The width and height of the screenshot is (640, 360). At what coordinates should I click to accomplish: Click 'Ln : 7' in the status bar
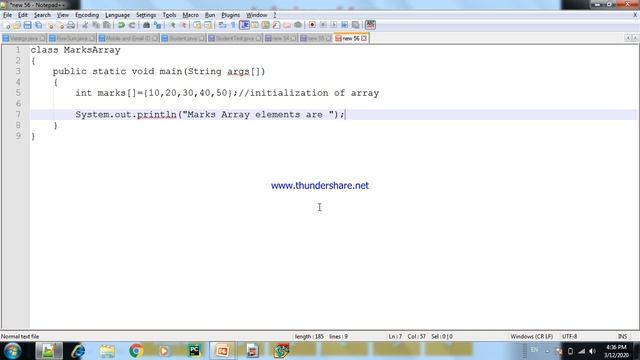tap(395, 336)
